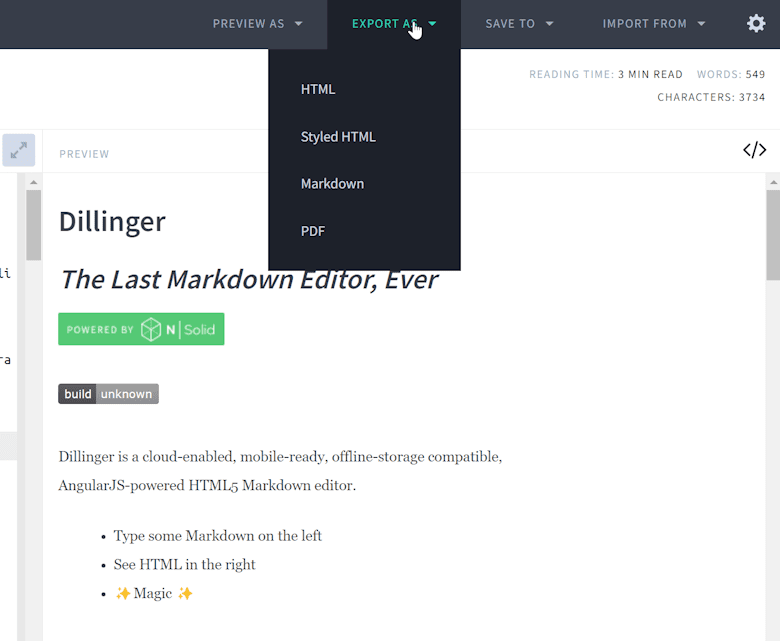
Task: Click the word count '549'
Action: (755, 75)
